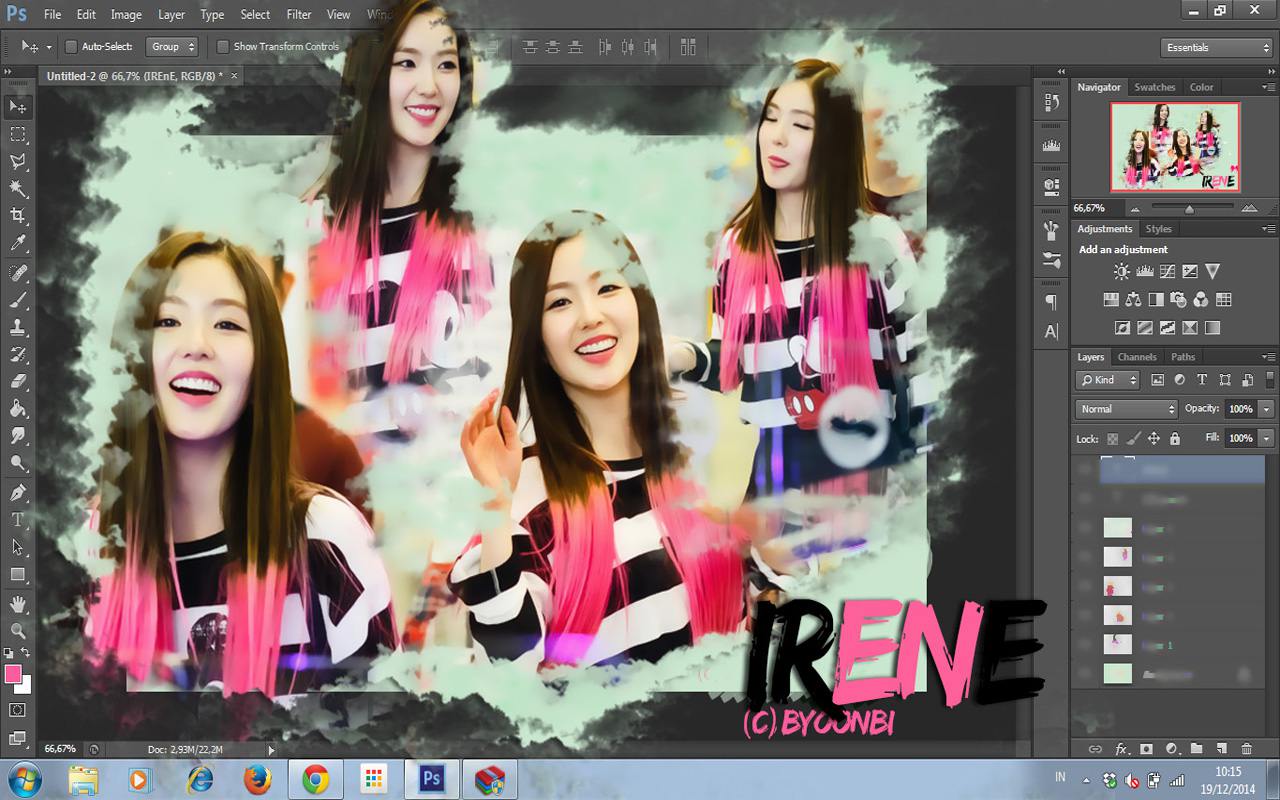Zoom in using Navigator large mountains button
The image size is (1280, 800).
tap(1249, 208)
